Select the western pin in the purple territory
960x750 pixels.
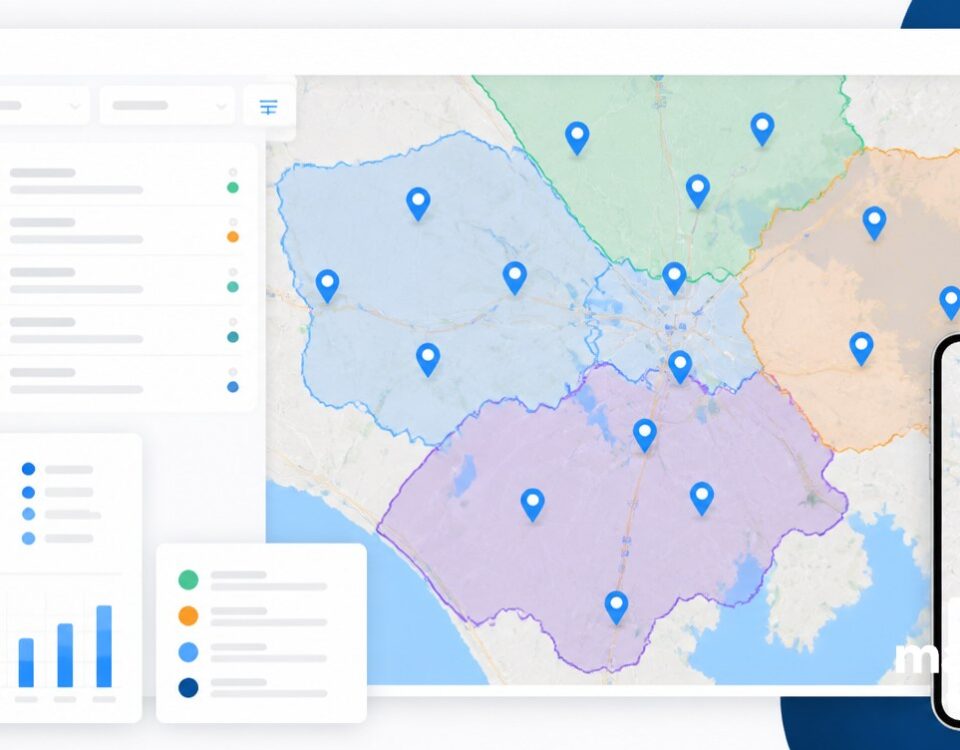click(533, 505)
